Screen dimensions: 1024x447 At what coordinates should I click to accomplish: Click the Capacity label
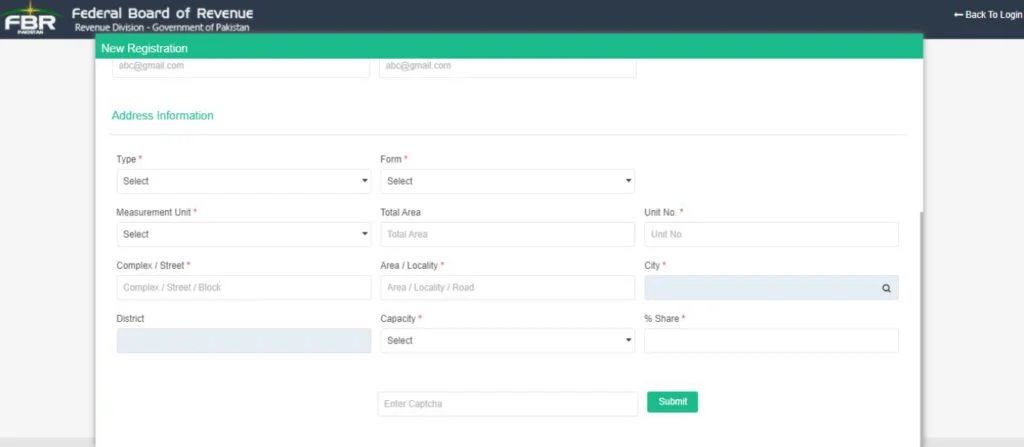pos(398,318)
